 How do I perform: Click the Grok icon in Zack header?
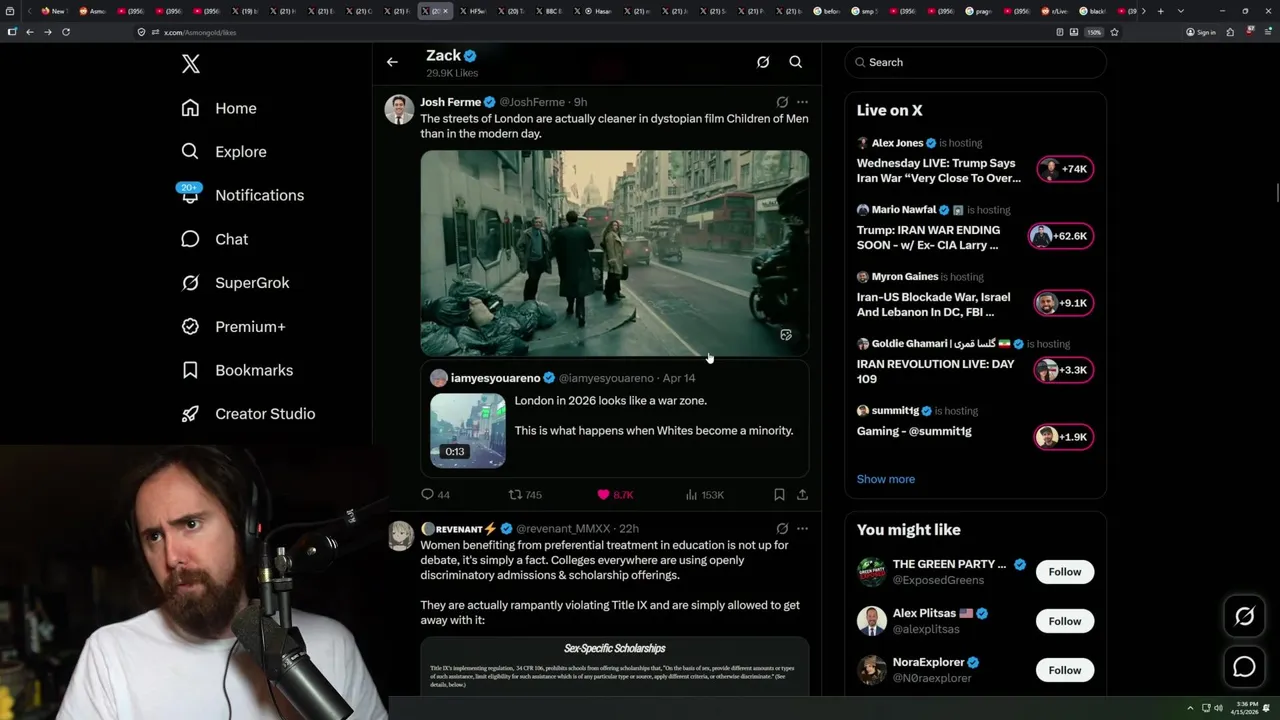(763, 62)
